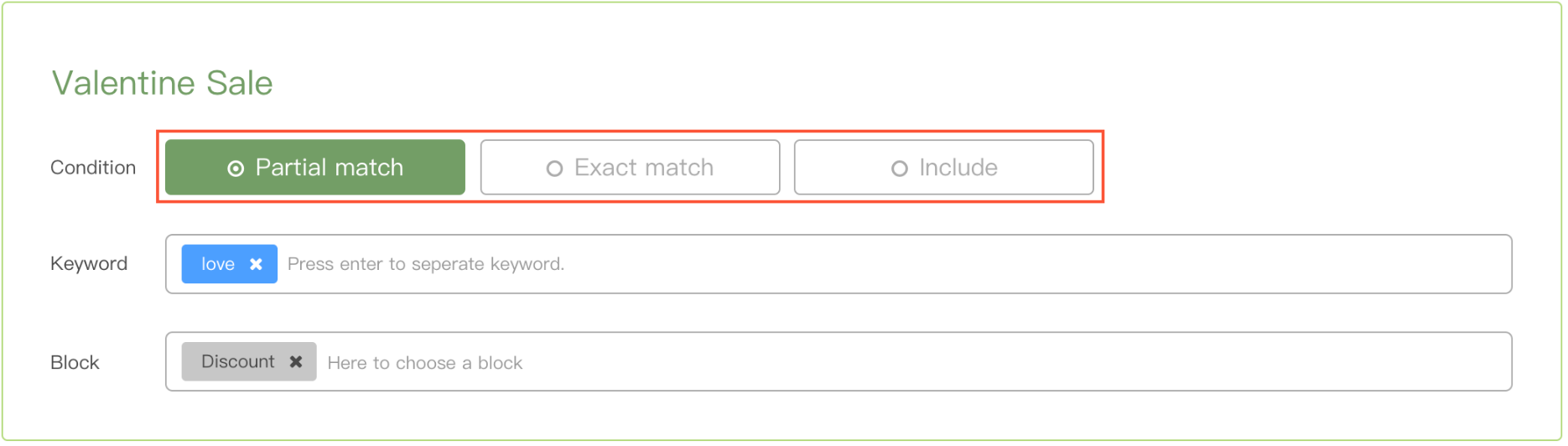This screenshot has height=446, width=1568.
Task: Click the Keyword label
Action: 89,263
